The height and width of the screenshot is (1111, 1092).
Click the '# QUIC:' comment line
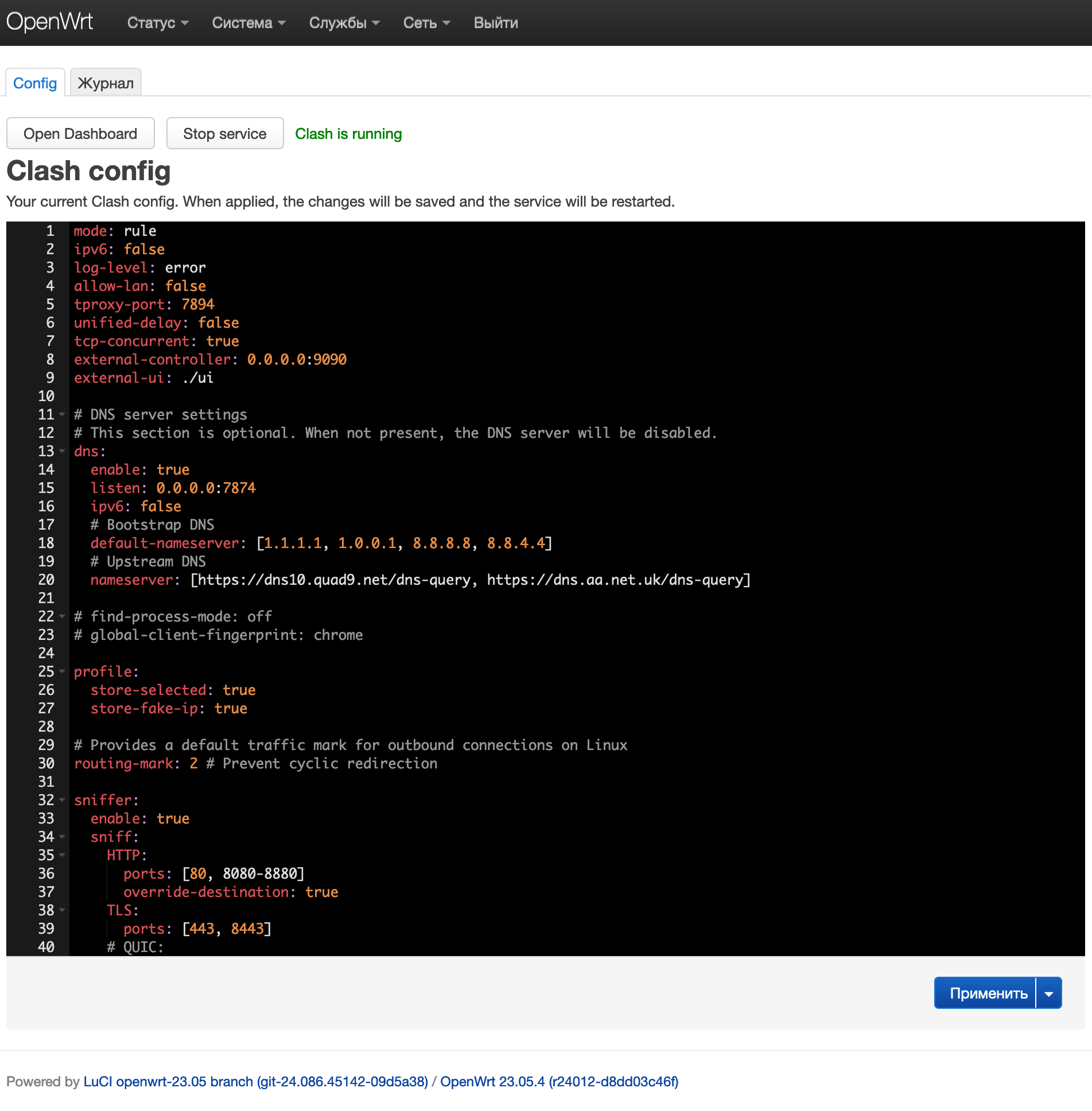pos(135,947)
